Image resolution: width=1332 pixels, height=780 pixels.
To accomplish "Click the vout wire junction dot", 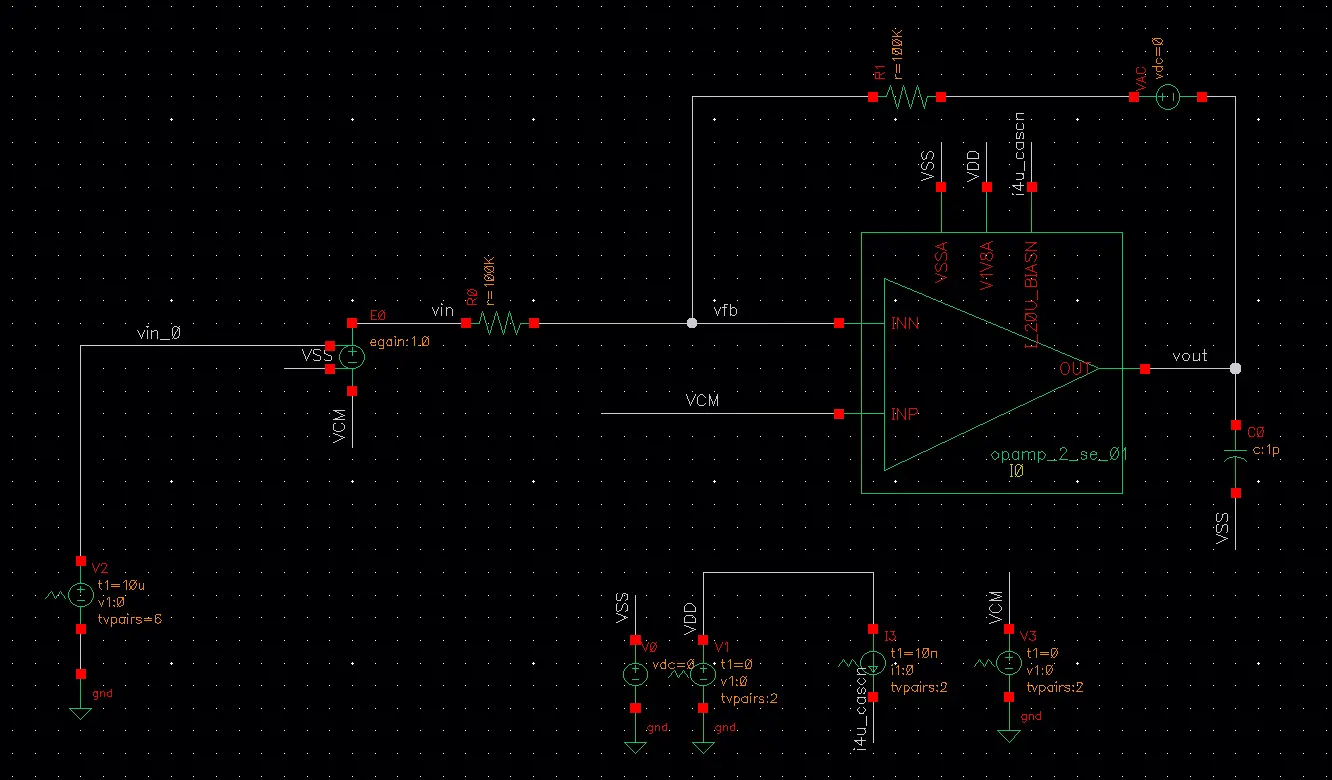I will pyautogui.click(x=1237, y=368).
